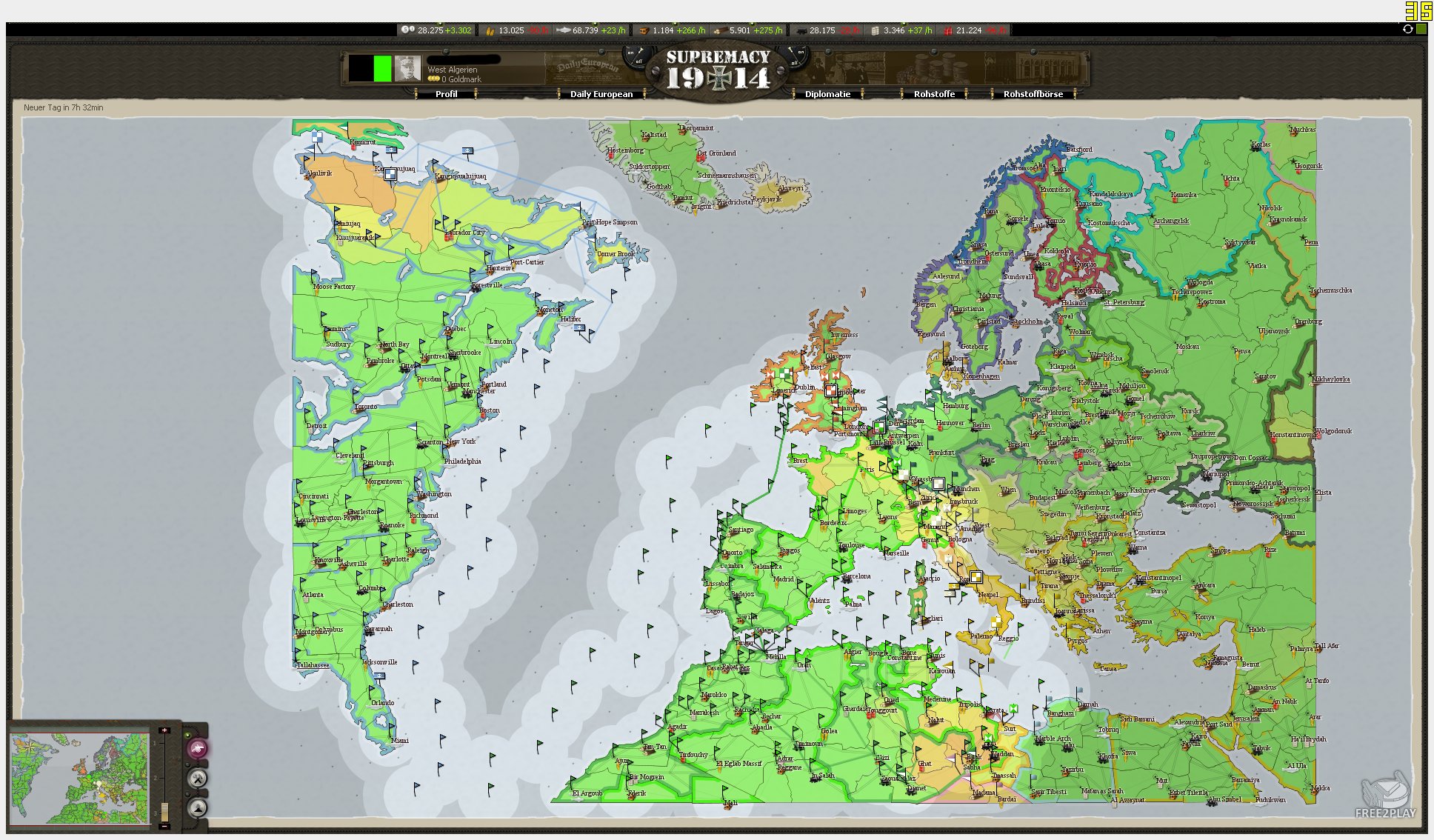The height and width of the screenshot is (840, 1434).
Task: Click the money value 28.275
Action: pos(430,30)
